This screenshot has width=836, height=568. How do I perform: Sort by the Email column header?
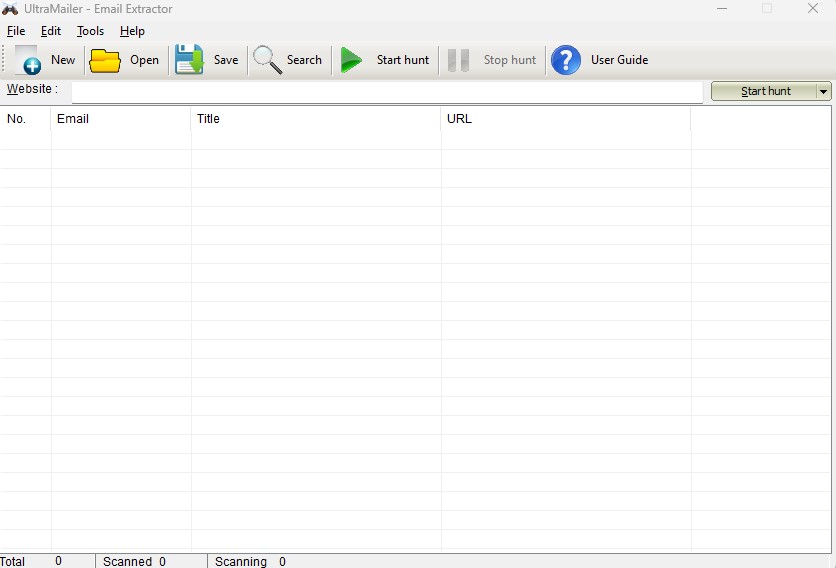pos(120,119)
